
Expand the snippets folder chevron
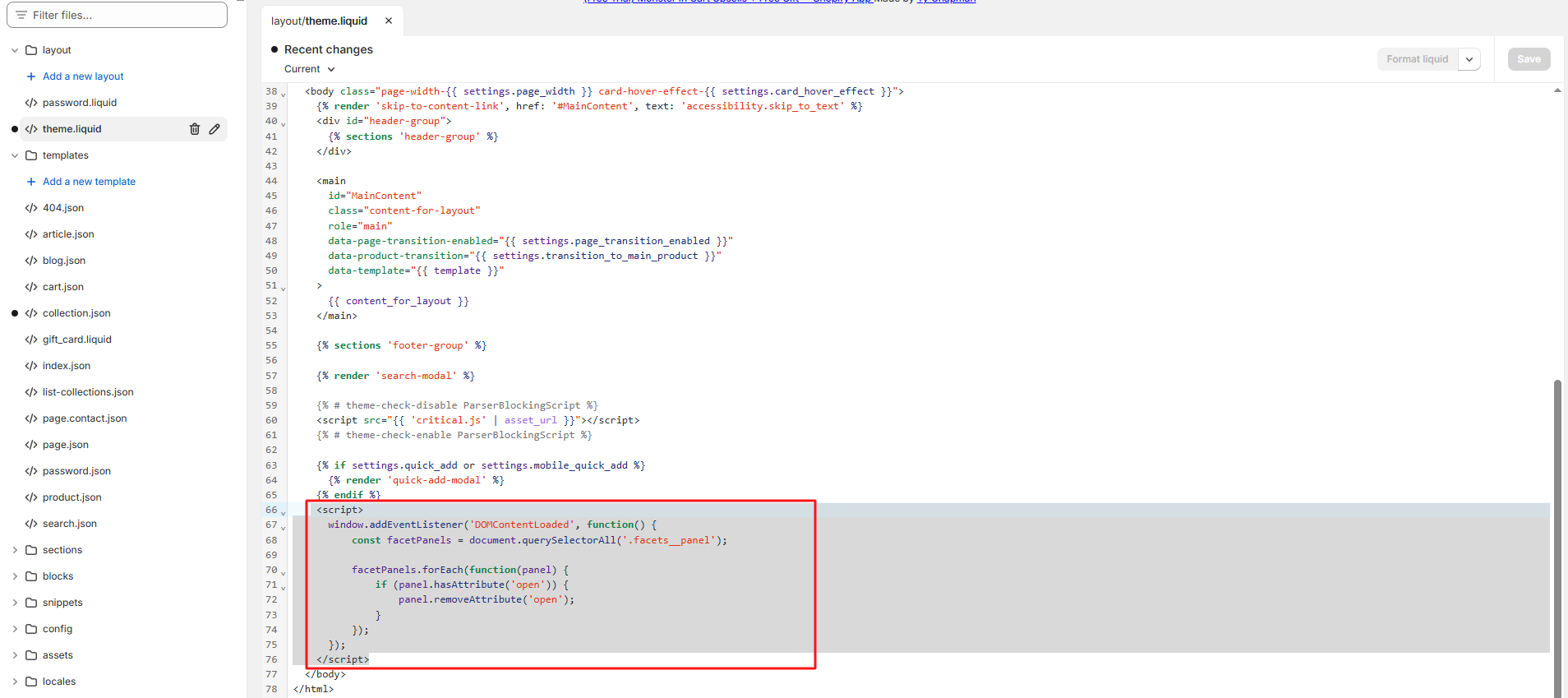[x=15, y=603]
